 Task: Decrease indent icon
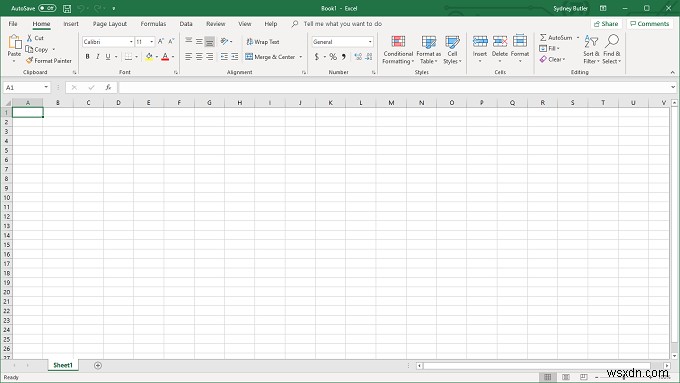(224, 57)
